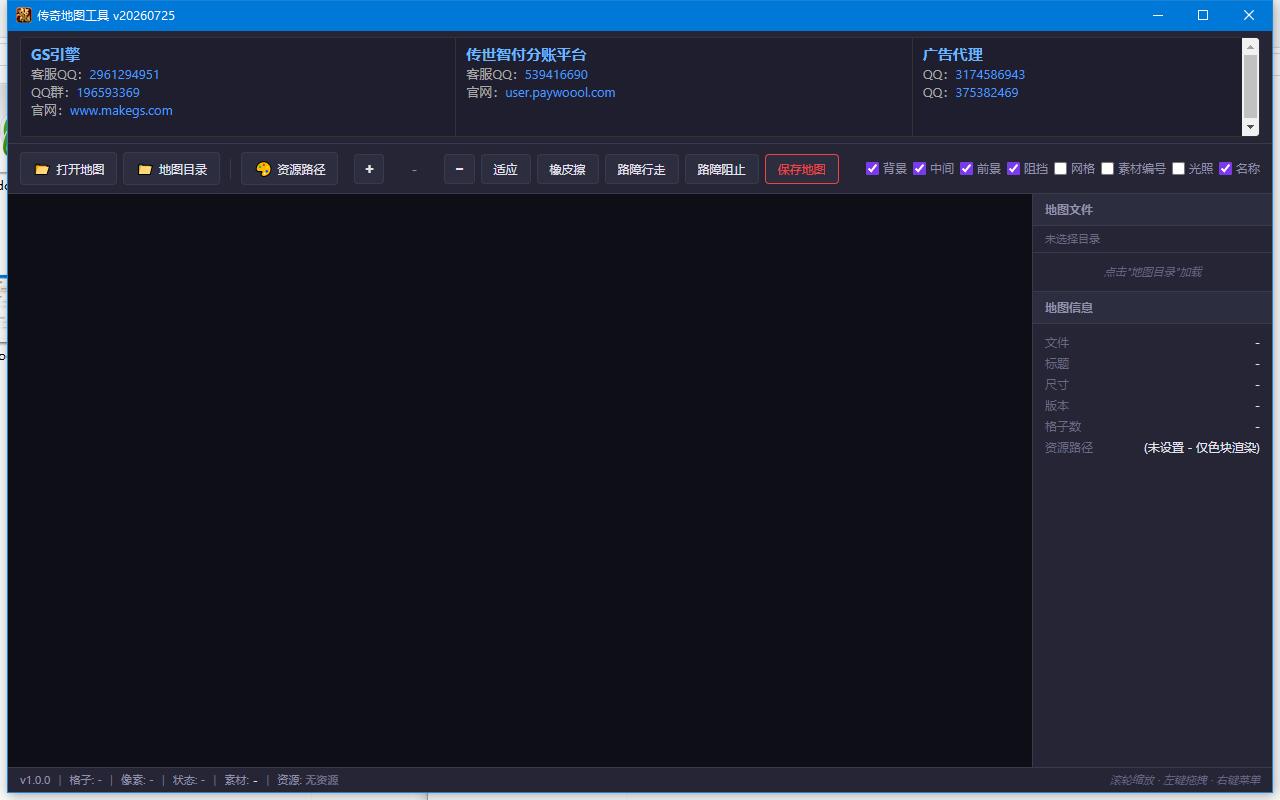Click banner scrollbar up arrow
This screenshot has height=800, width=1280.
click(x=1250, y=46)
